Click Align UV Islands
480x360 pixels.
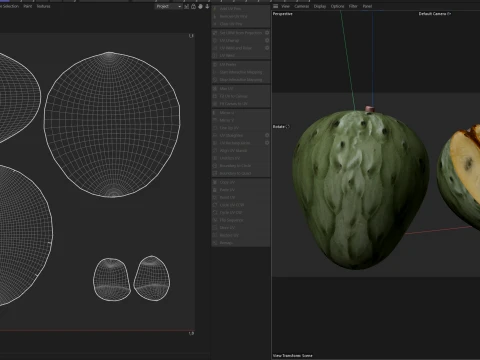tap(241, 151)
